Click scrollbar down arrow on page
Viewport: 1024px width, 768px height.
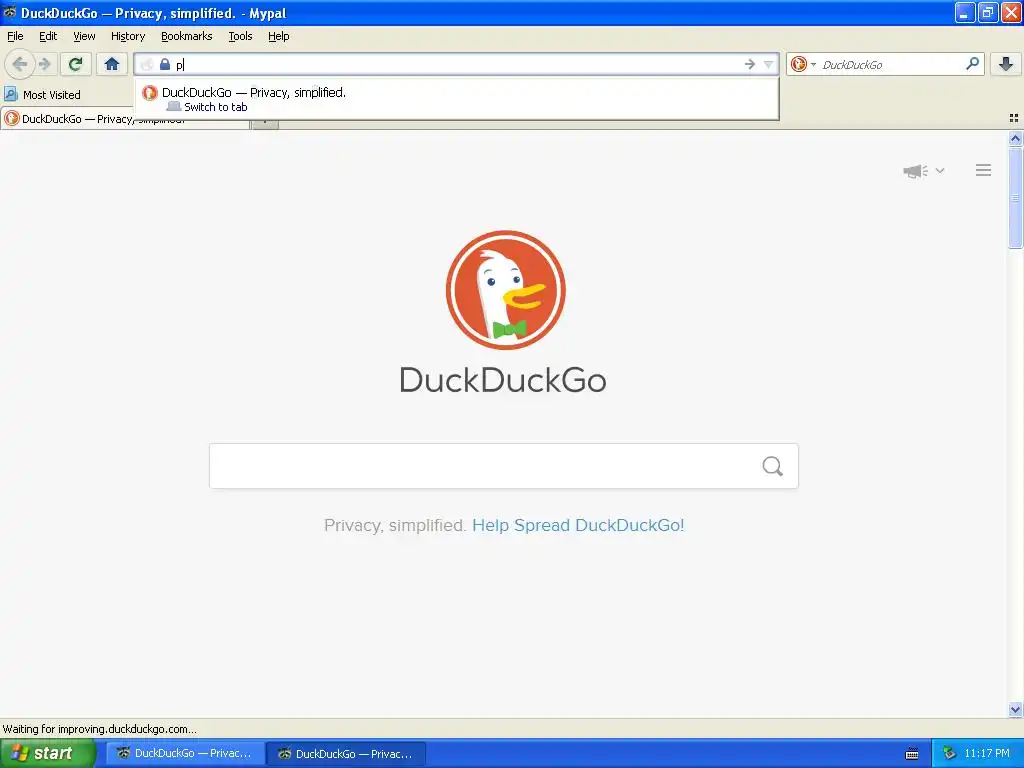1015,710
